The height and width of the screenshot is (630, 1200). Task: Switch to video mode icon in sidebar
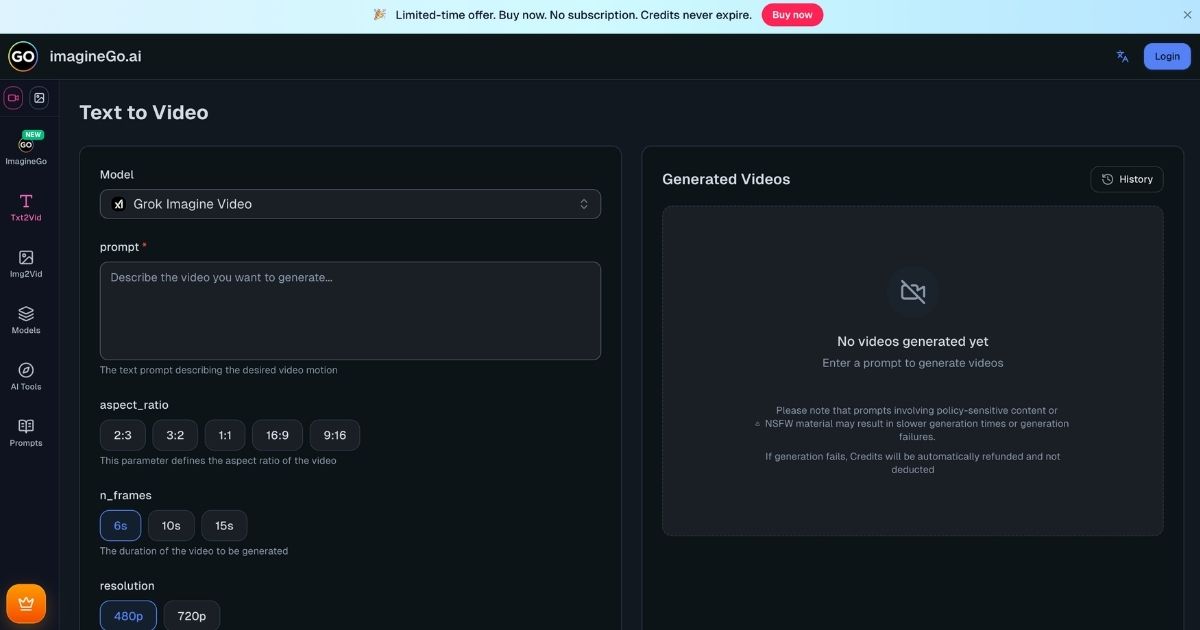[x=13, y=97]
